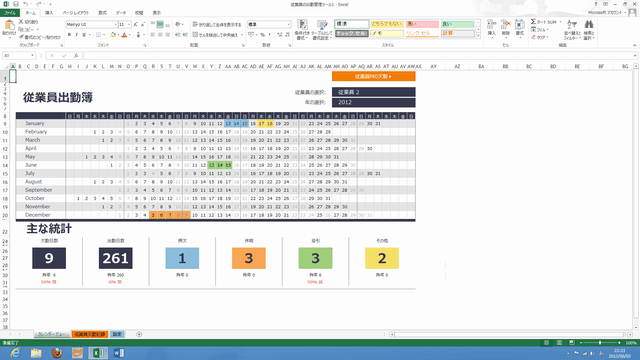The height and width of the screenshot is (360, 640).
Task: Click the AutoSum sigma icon
Action: (533, 22)
